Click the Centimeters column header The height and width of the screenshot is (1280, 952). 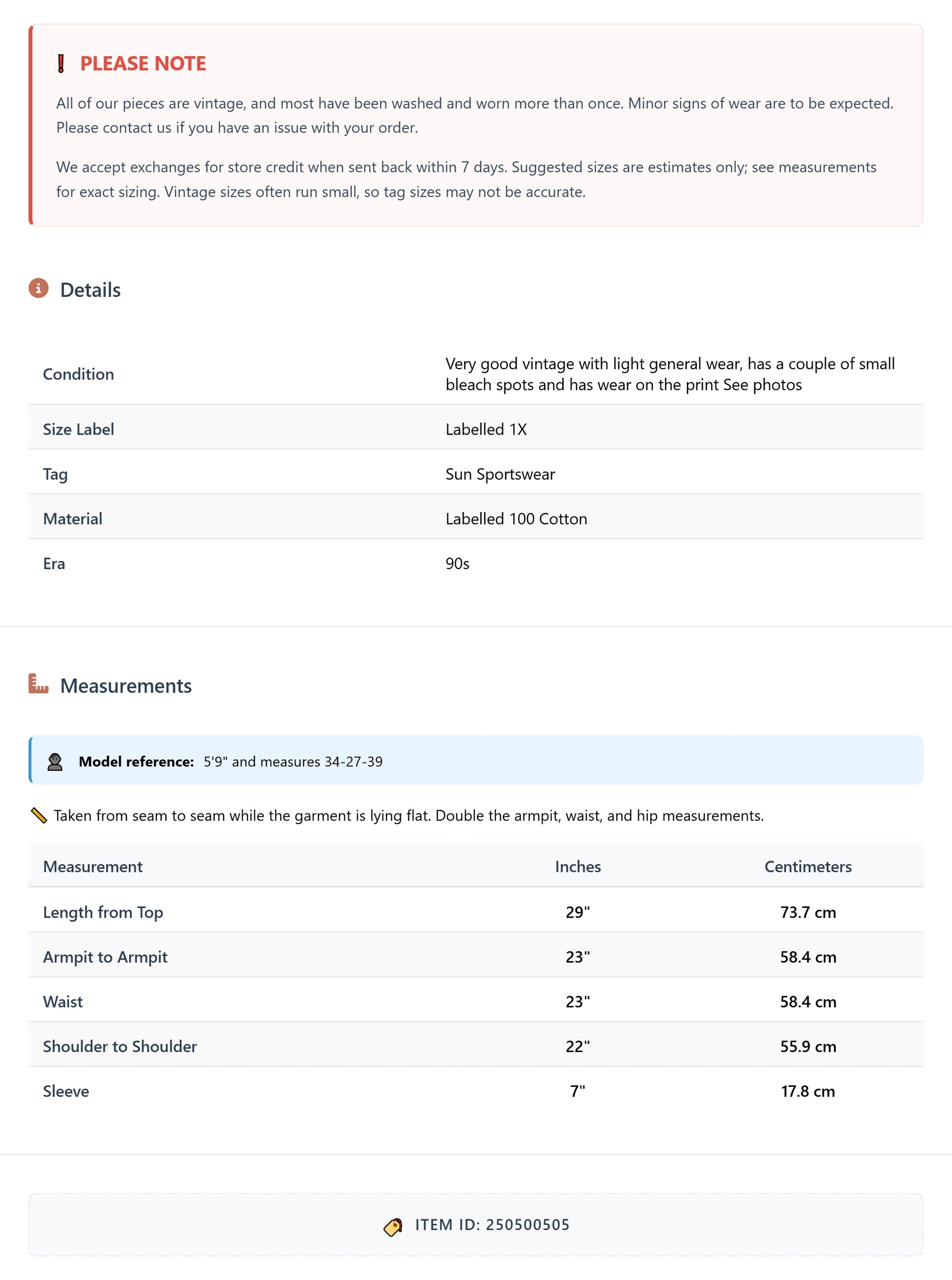[807, 866]
